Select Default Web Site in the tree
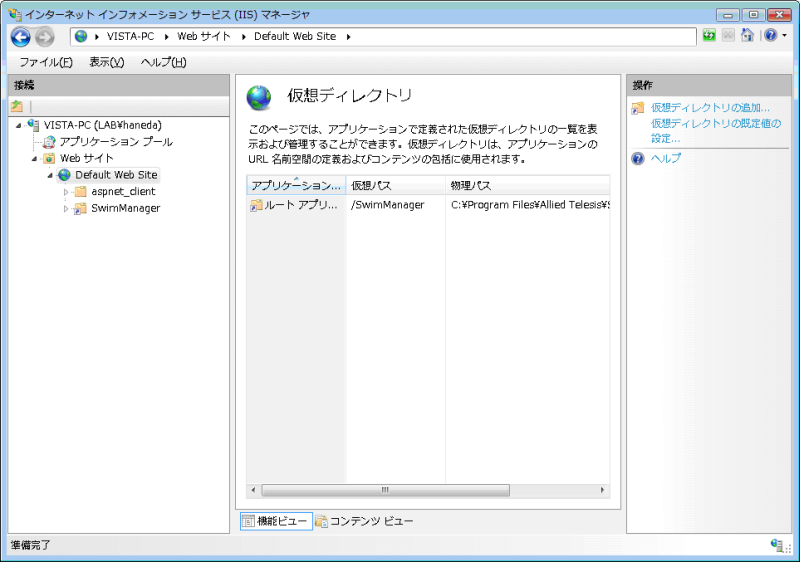The width and height of the screenshot is (800, 562). (x=116, y=175)
